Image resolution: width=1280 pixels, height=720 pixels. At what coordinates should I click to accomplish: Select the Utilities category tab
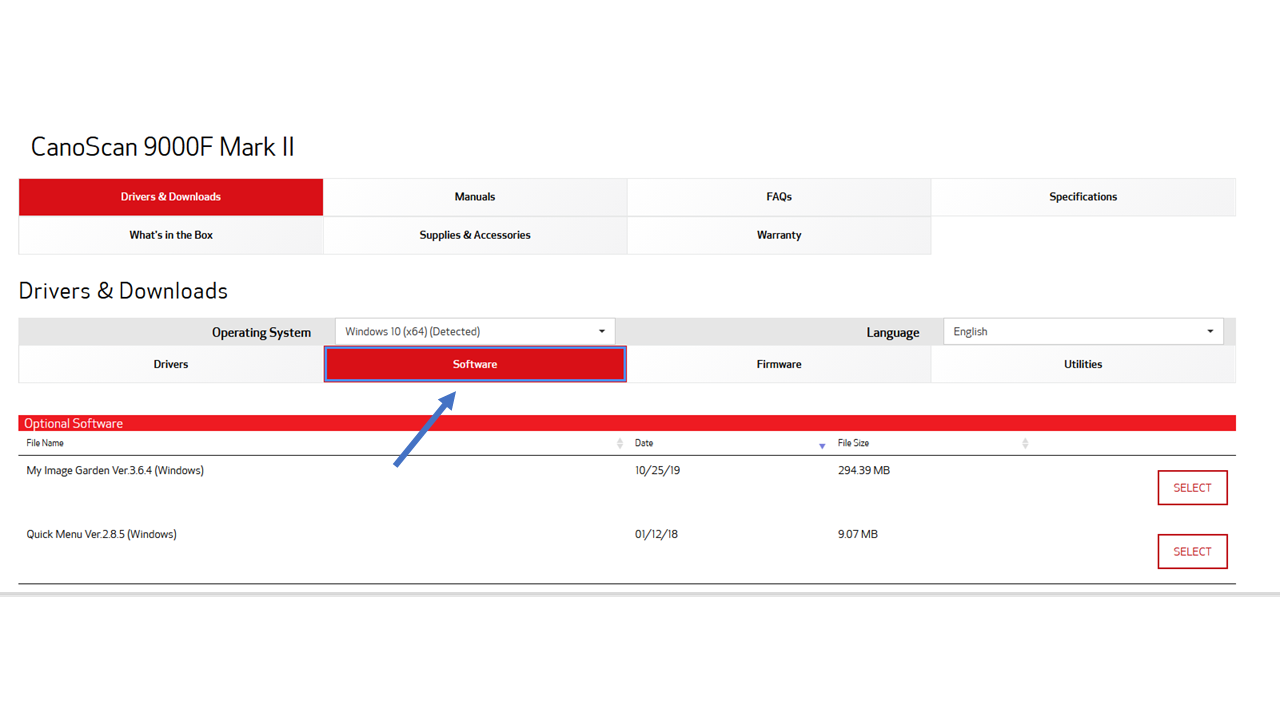point(1083,364)
